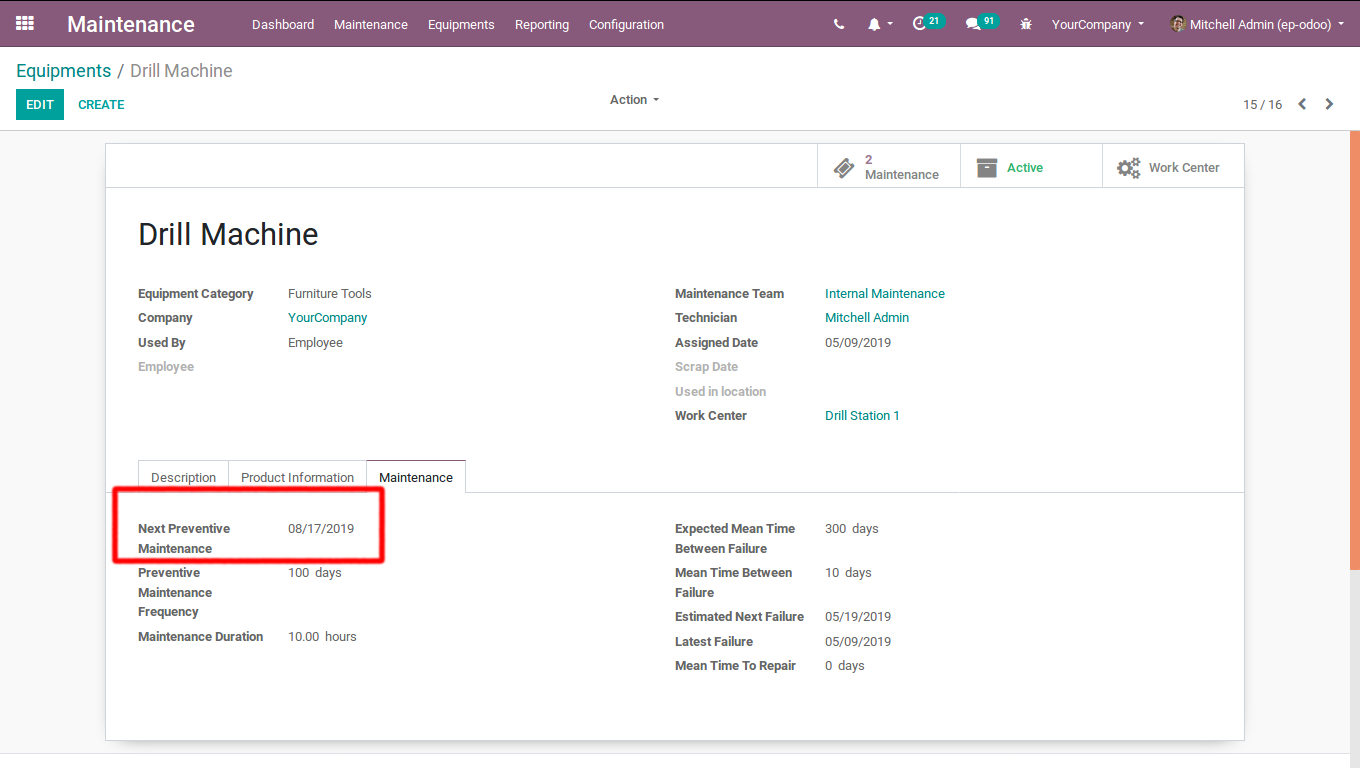
Task: Click the 08/17/2019 preventive maintenance date
Action: (321, 529)
